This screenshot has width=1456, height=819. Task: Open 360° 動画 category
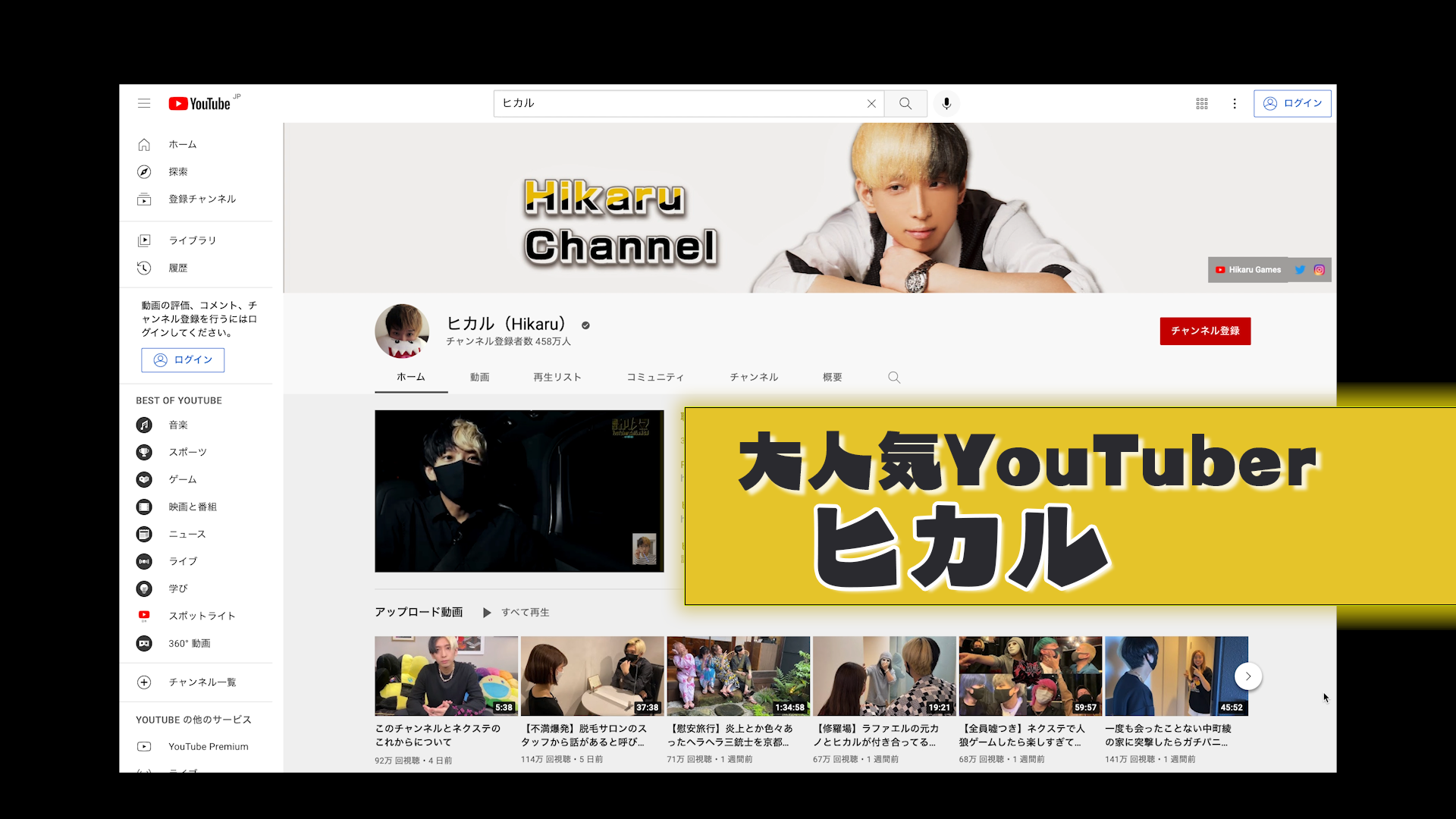pyautogui.click(x=196, y=644)
